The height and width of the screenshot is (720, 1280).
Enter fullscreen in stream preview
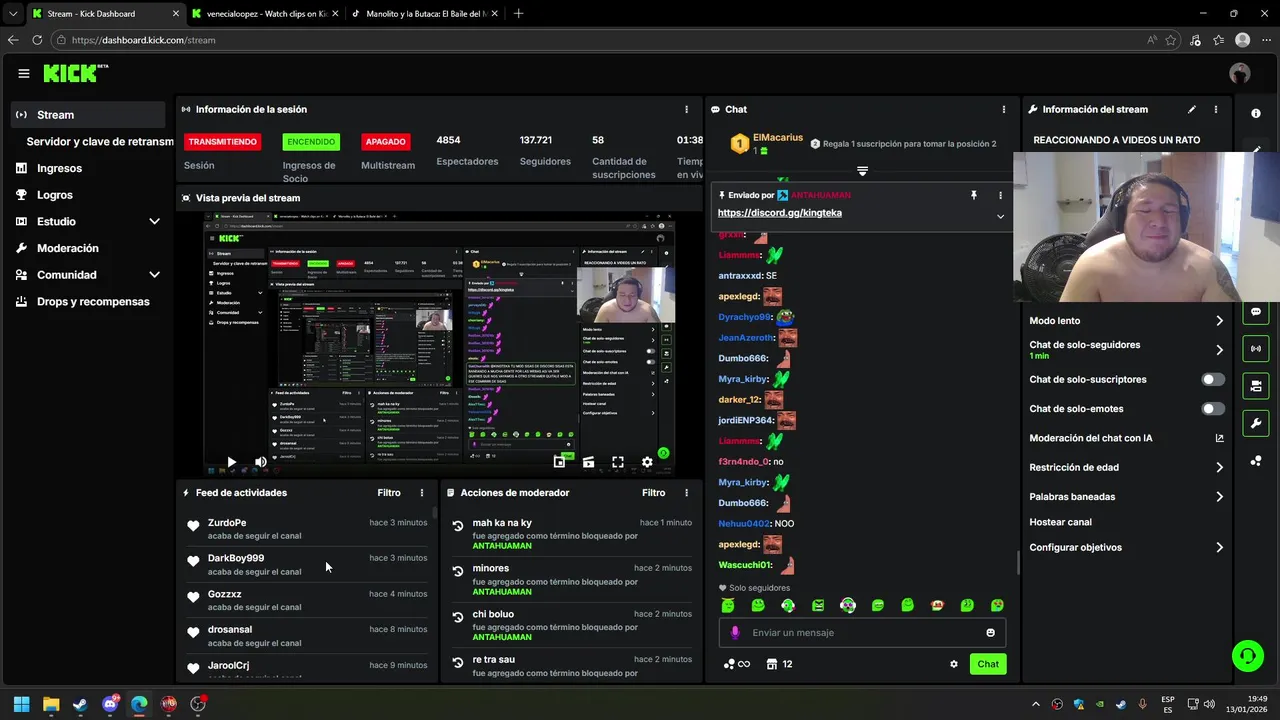click(618, 462)
